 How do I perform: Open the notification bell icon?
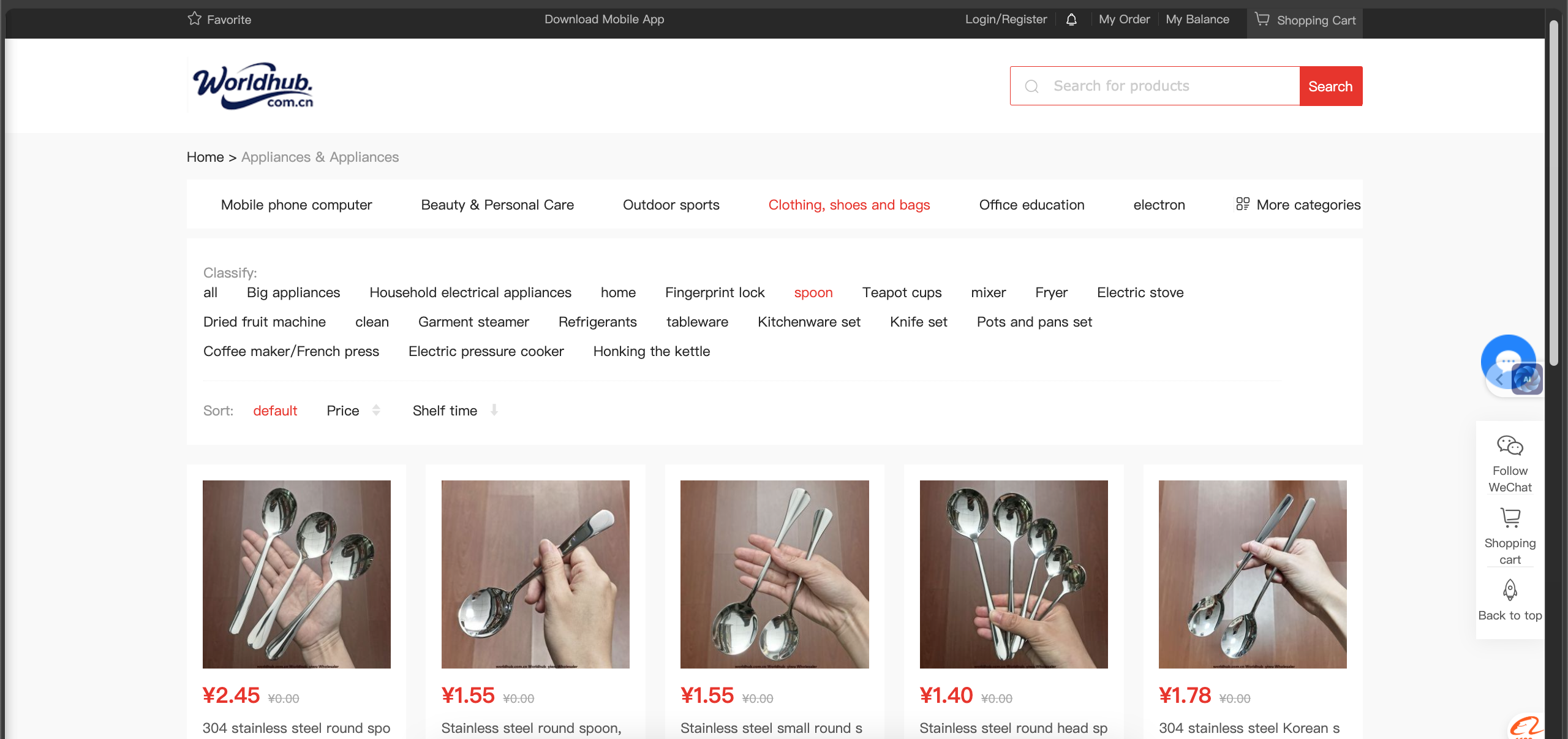tap(1071, 20)
